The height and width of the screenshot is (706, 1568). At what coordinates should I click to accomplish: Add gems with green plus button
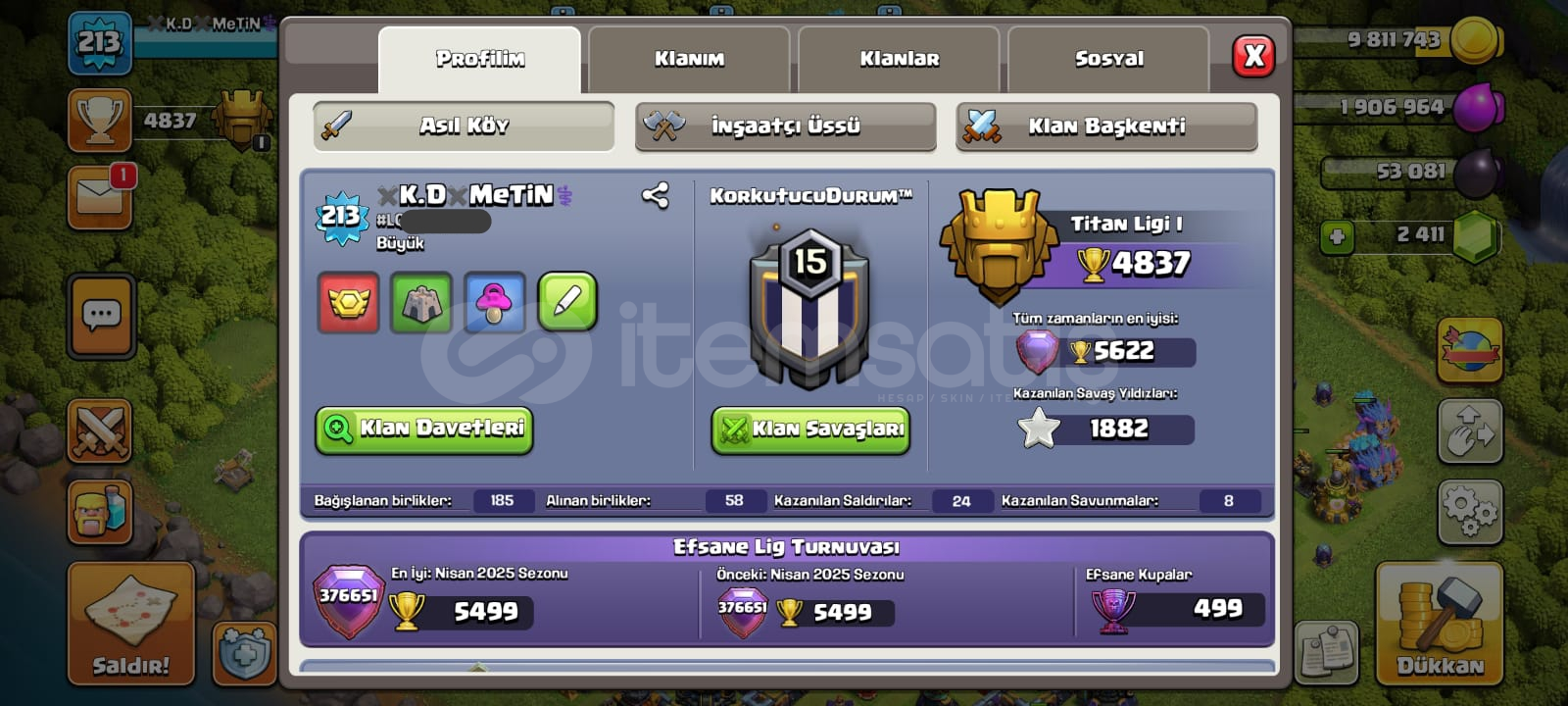click(x=1337, y=236)
